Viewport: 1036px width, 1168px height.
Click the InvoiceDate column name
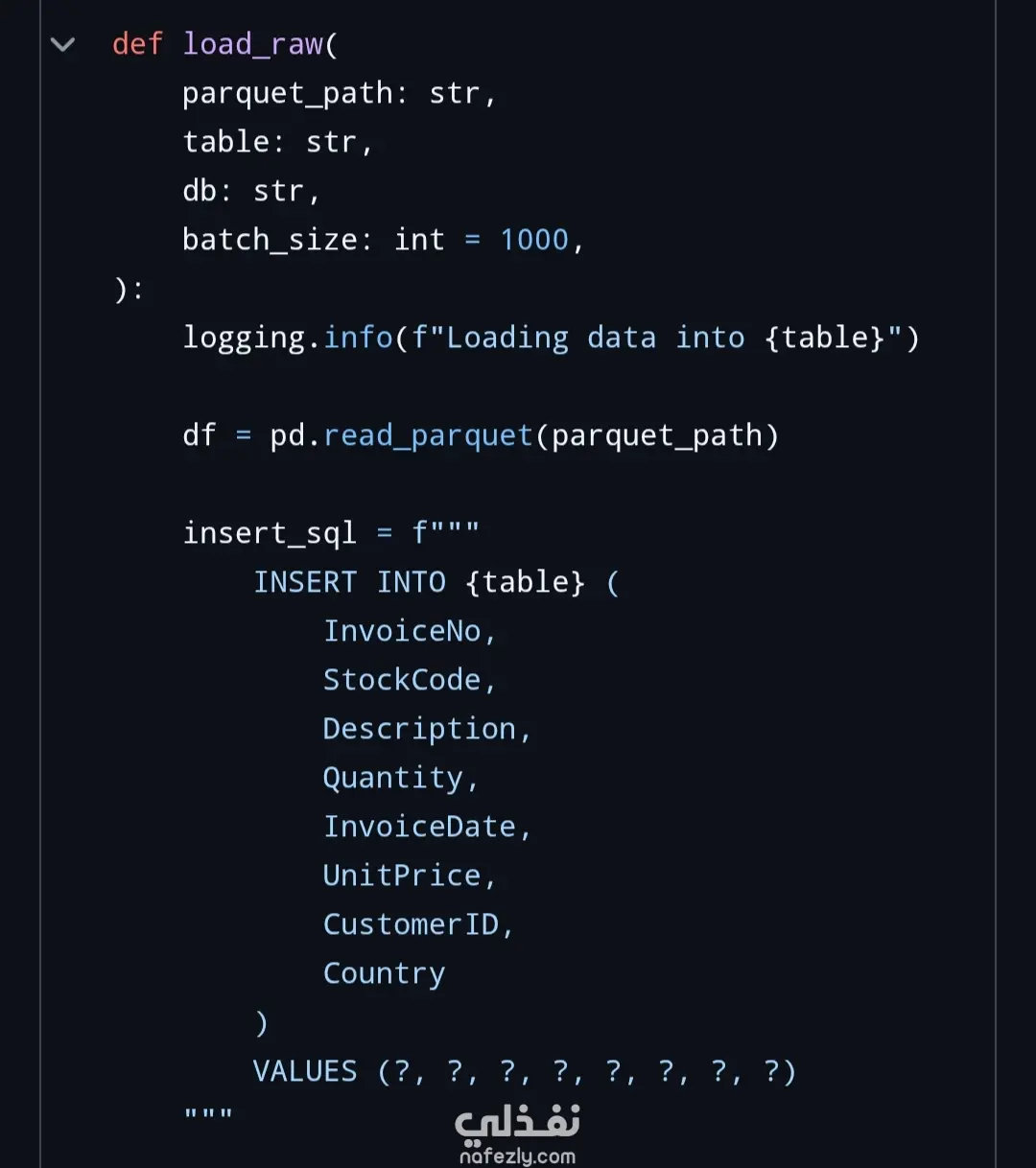point(419,827)
